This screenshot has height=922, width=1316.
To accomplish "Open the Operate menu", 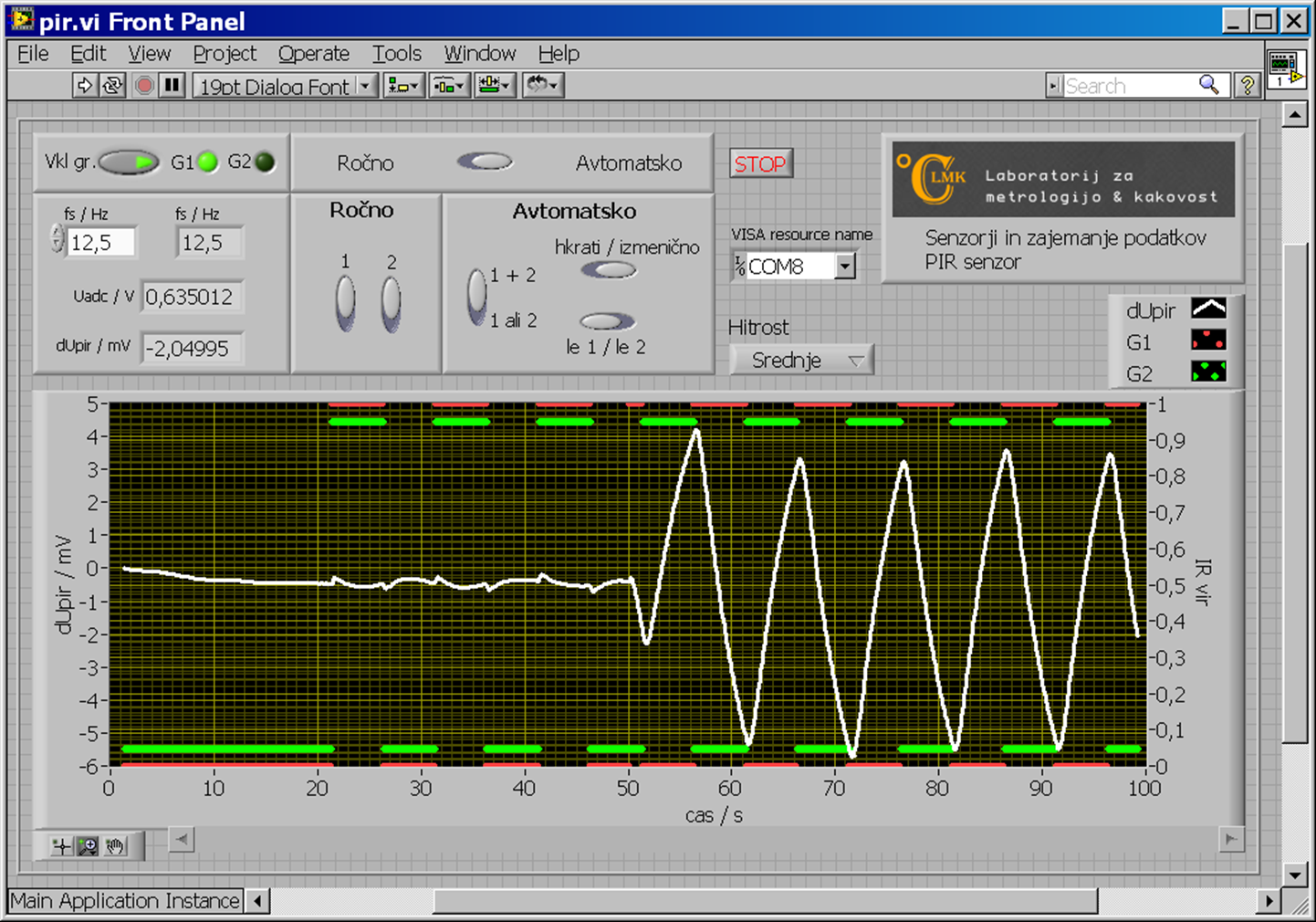I will [x=314, y=54].
